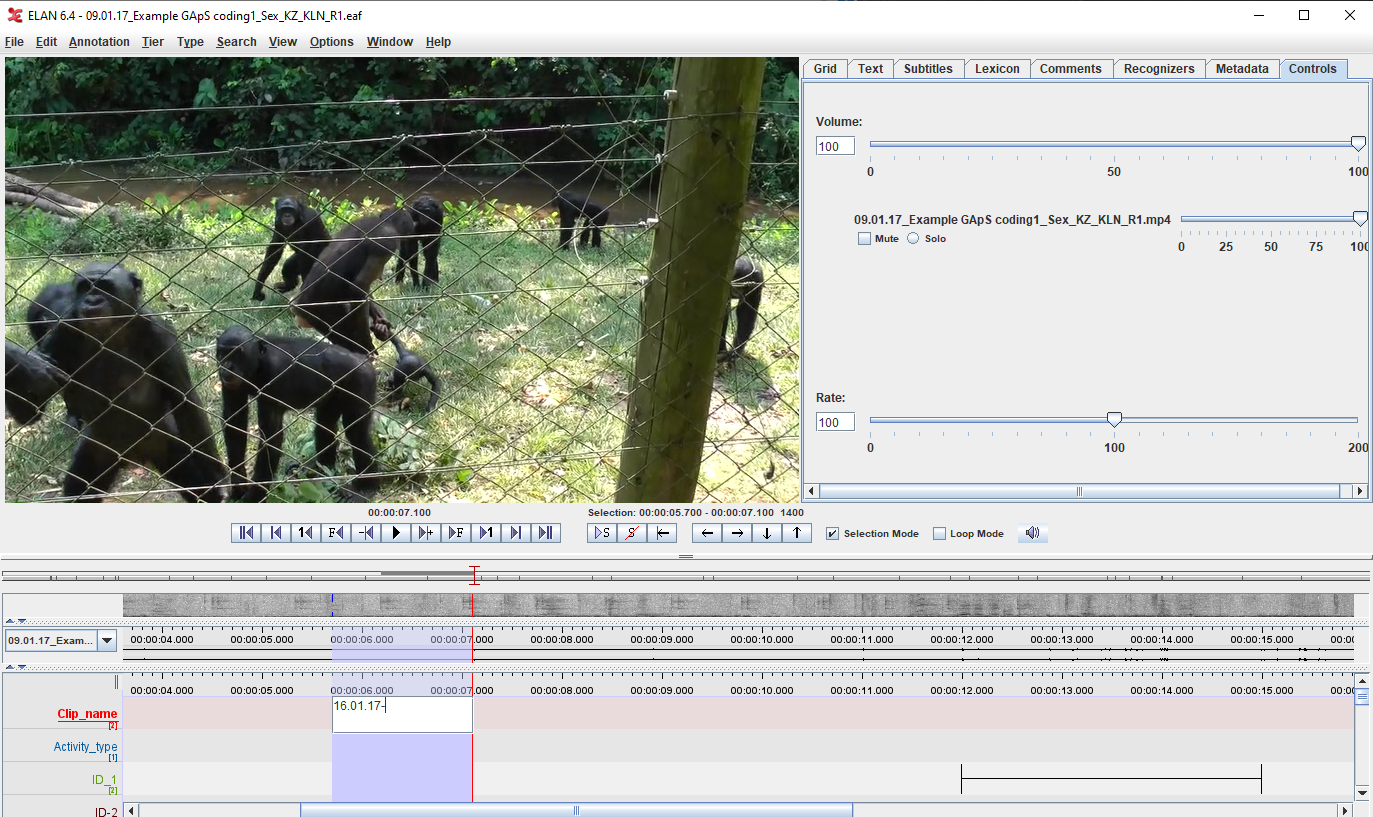Click the Volume value field
This screenshot has width=1373, height=817.
tap(835, 147)
